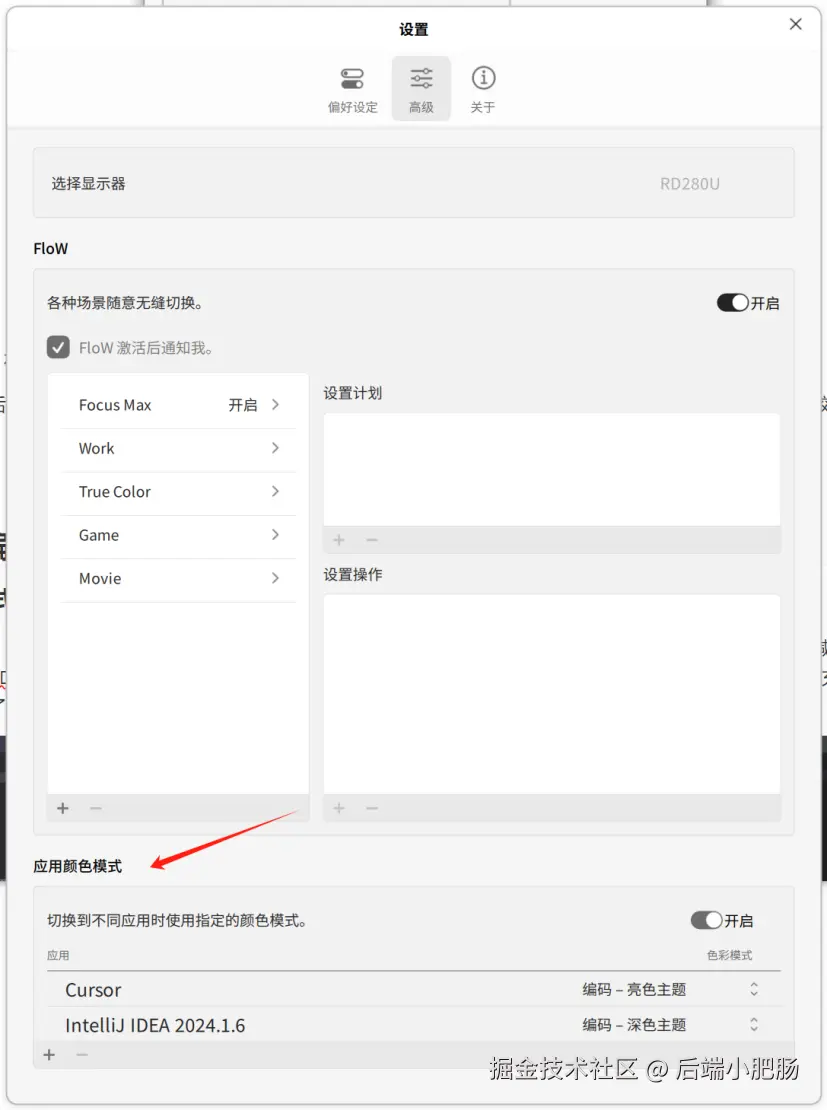827x1110 pixels.
Task: Expand the Work mode chevron
Action: (x=275, y=448)
